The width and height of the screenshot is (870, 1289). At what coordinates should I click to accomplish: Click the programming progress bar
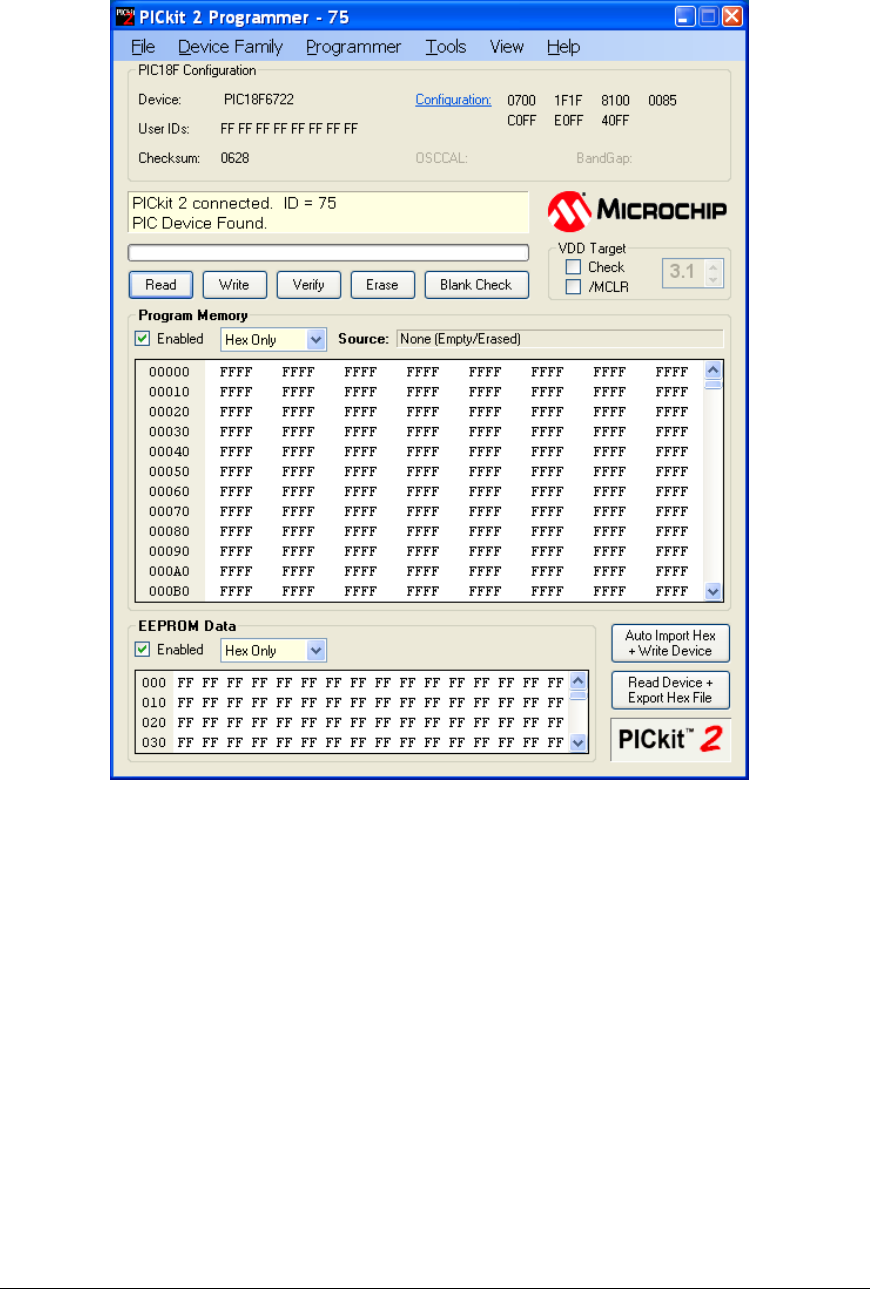(x=329, y=252)
